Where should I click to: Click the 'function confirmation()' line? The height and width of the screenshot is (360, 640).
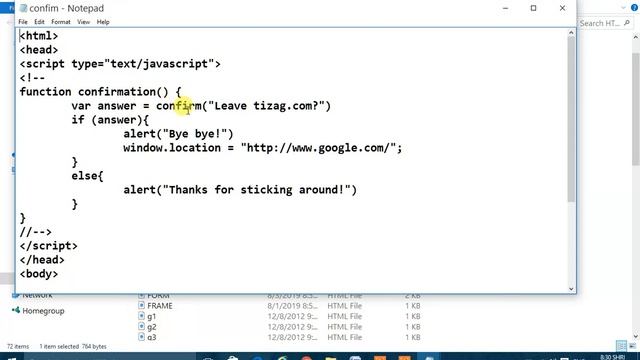(x=100, y=92)
